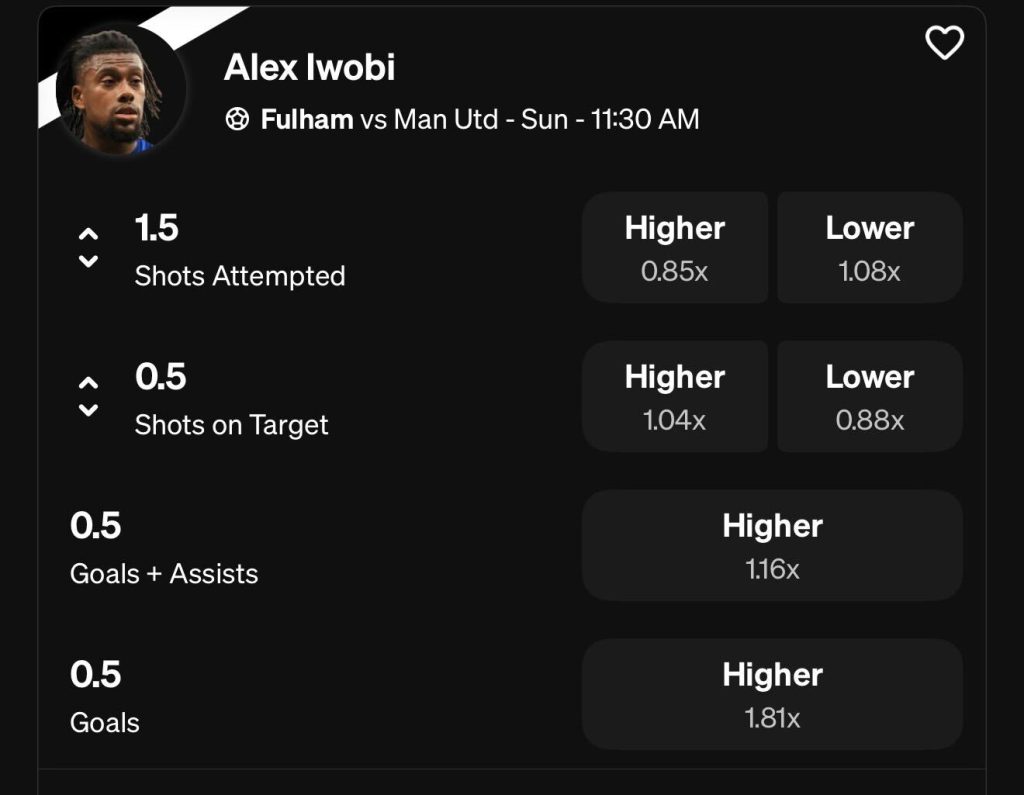Tap the Shots Attempted stat label
The width and height of the screenshot is (1024, 795).
tap(240, 276)
